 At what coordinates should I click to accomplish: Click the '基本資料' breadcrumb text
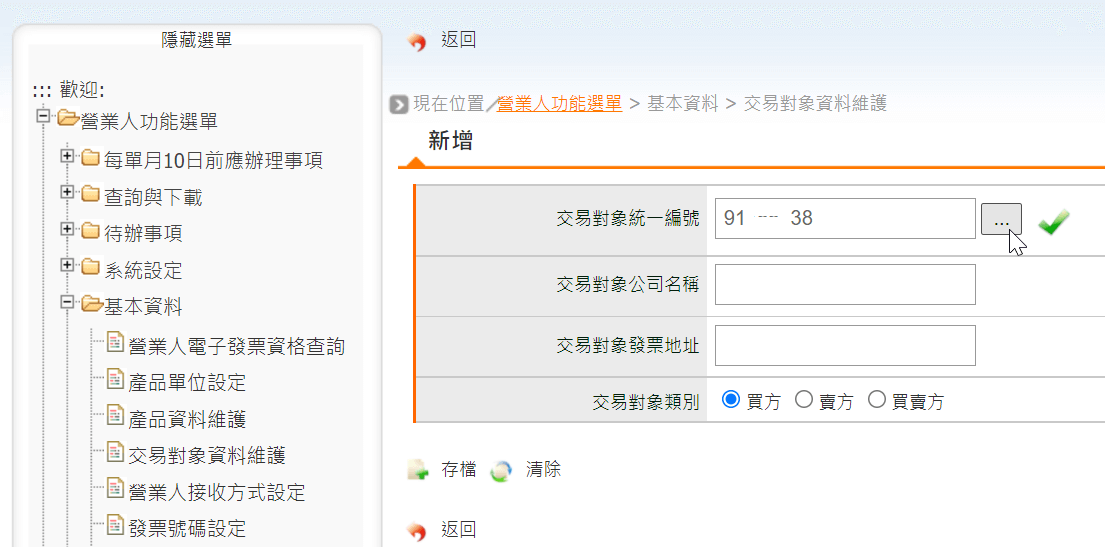tap(683, 104)
